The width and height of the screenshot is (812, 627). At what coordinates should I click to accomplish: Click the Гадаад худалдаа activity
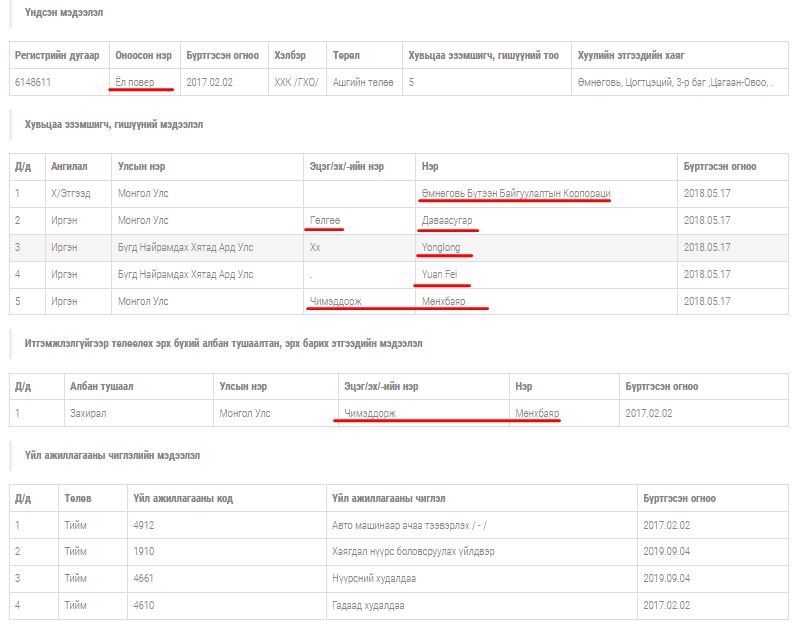[x=368, y=605]
